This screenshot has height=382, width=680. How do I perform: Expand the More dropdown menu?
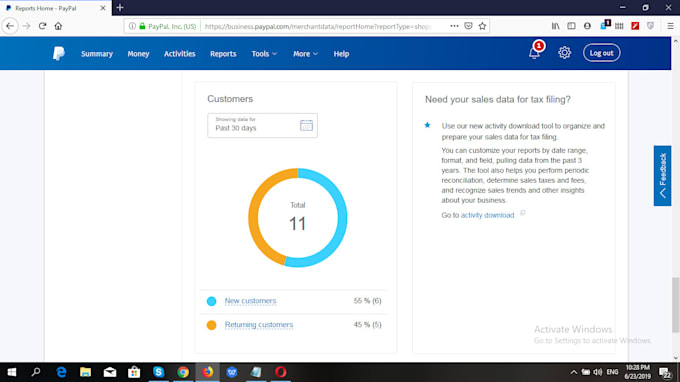pyautogui.click(x=305, y=54)
